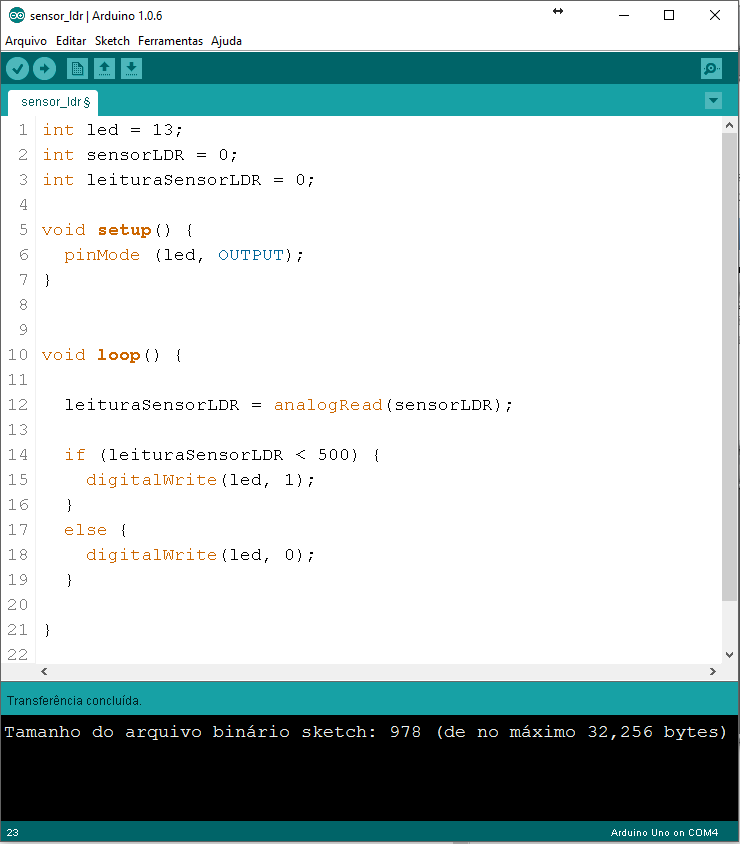The width and height of the screenshot is (740, 844).
Task: Click the analogRead function call
Action: point(328,405)
